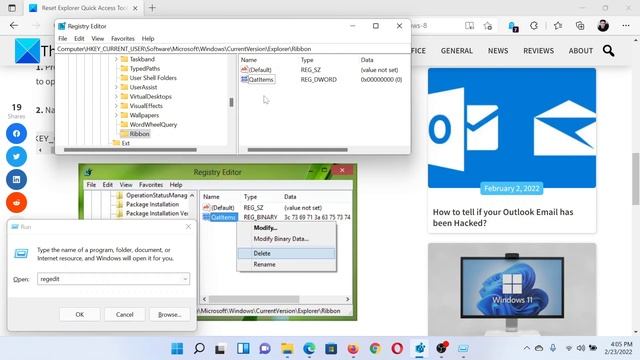Open Edge Favorites star icon

558,26
